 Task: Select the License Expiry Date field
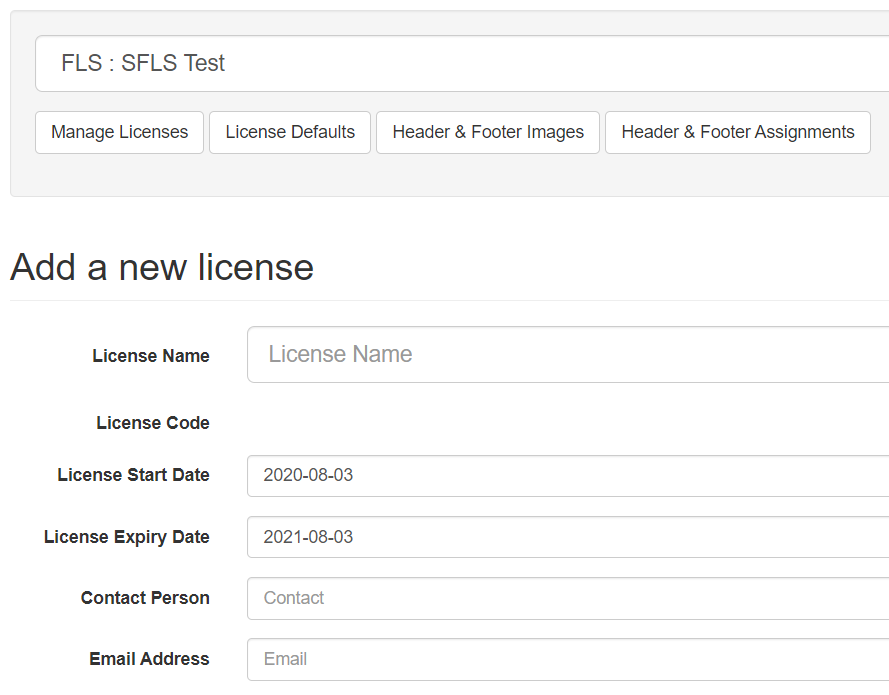coord(567,537)
